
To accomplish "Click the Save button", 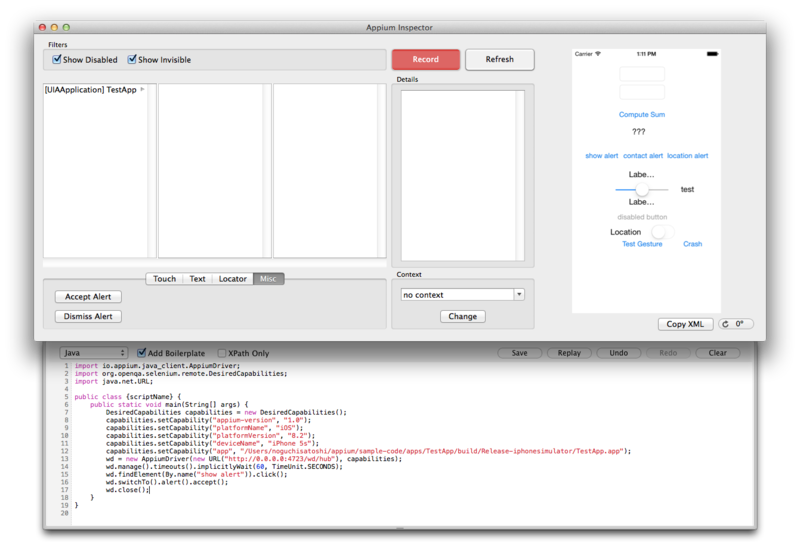I will 519,353.
